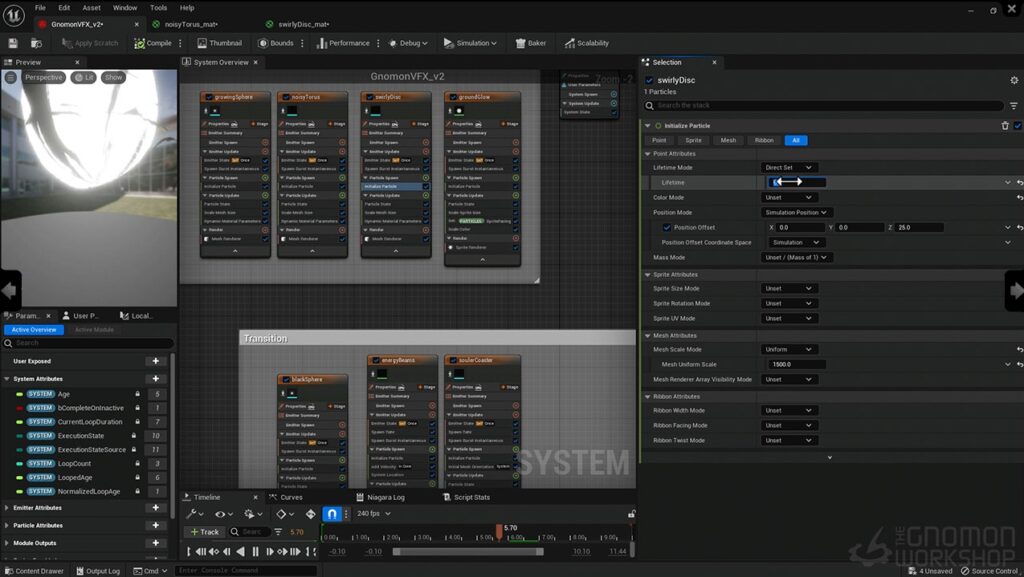1024x577 pixels.
Task: Open the Mesh Scale Mode dropdown
Action: click(x=788, y=349)
